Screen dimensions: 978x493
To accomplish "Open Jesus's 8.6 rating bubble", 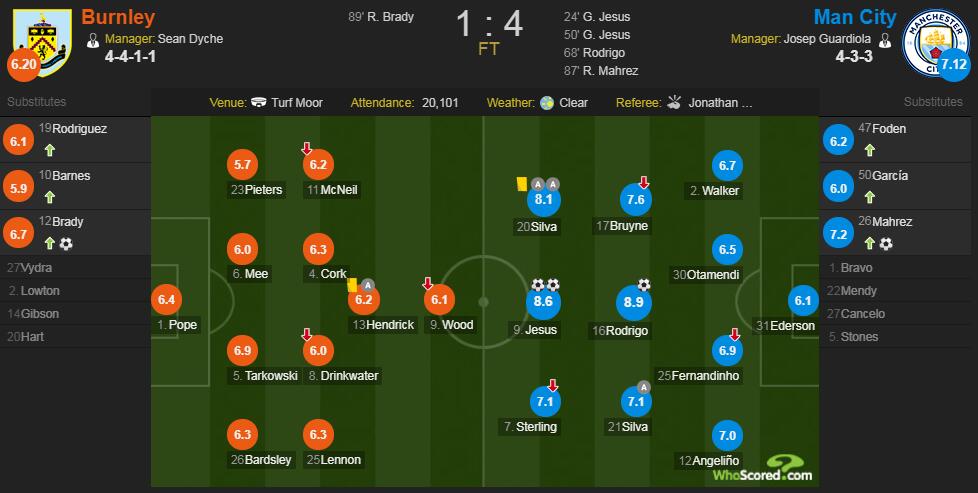I will [x=543, y=301].
